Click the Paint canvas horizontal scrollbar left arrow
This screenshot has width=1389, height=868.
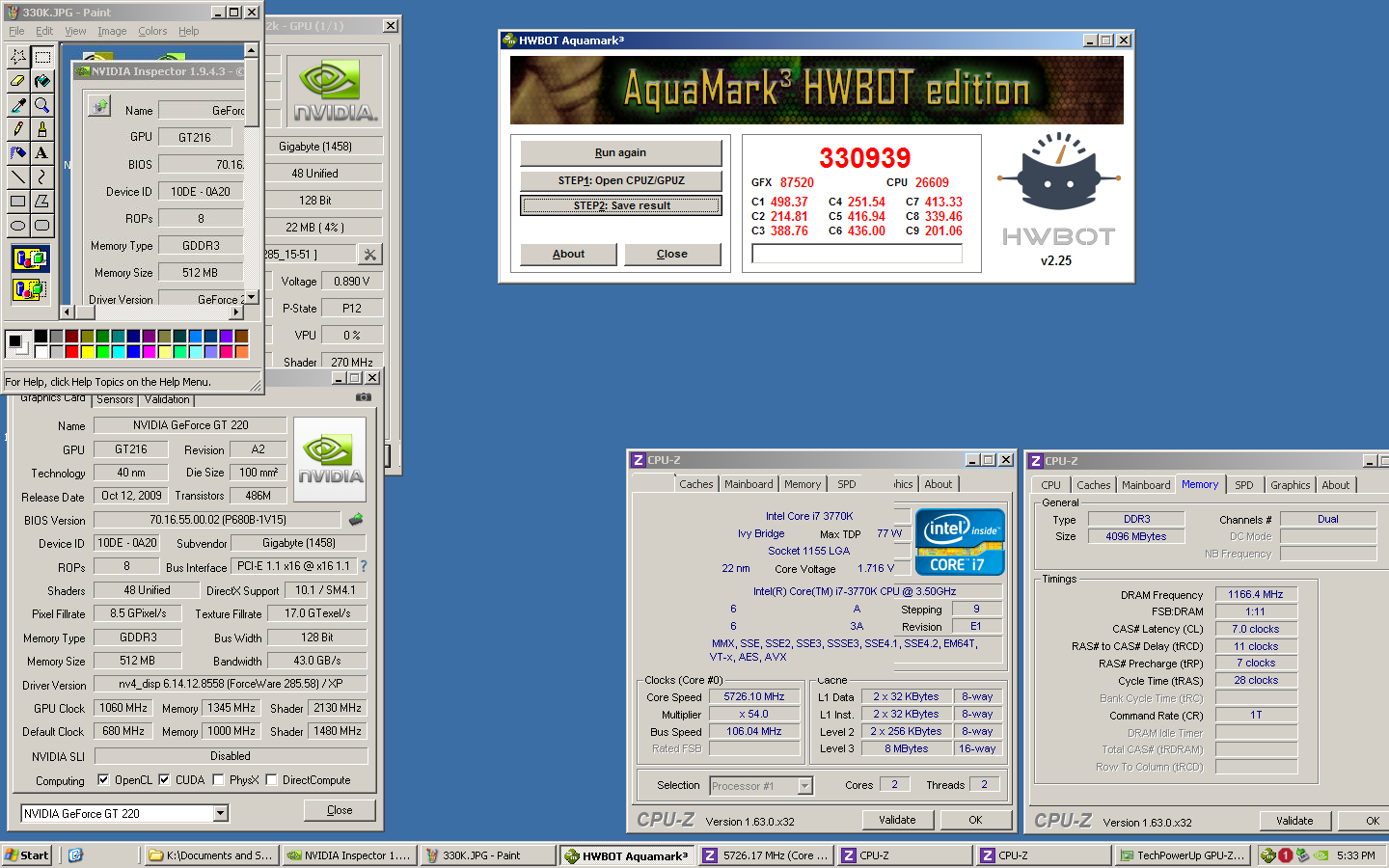[x=68, y=312]
